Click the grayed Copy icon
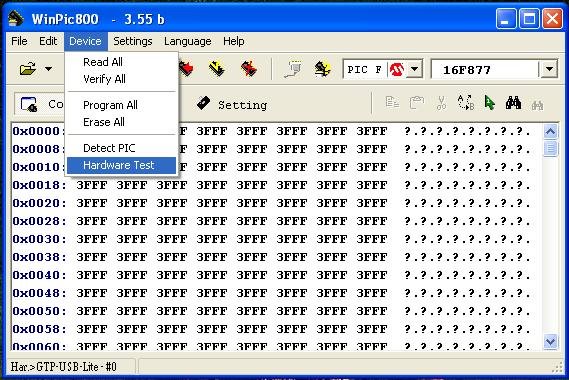Image resolution: width=569 pixels, height=380 pixels. pyautogui.click(x=392, y=103)
